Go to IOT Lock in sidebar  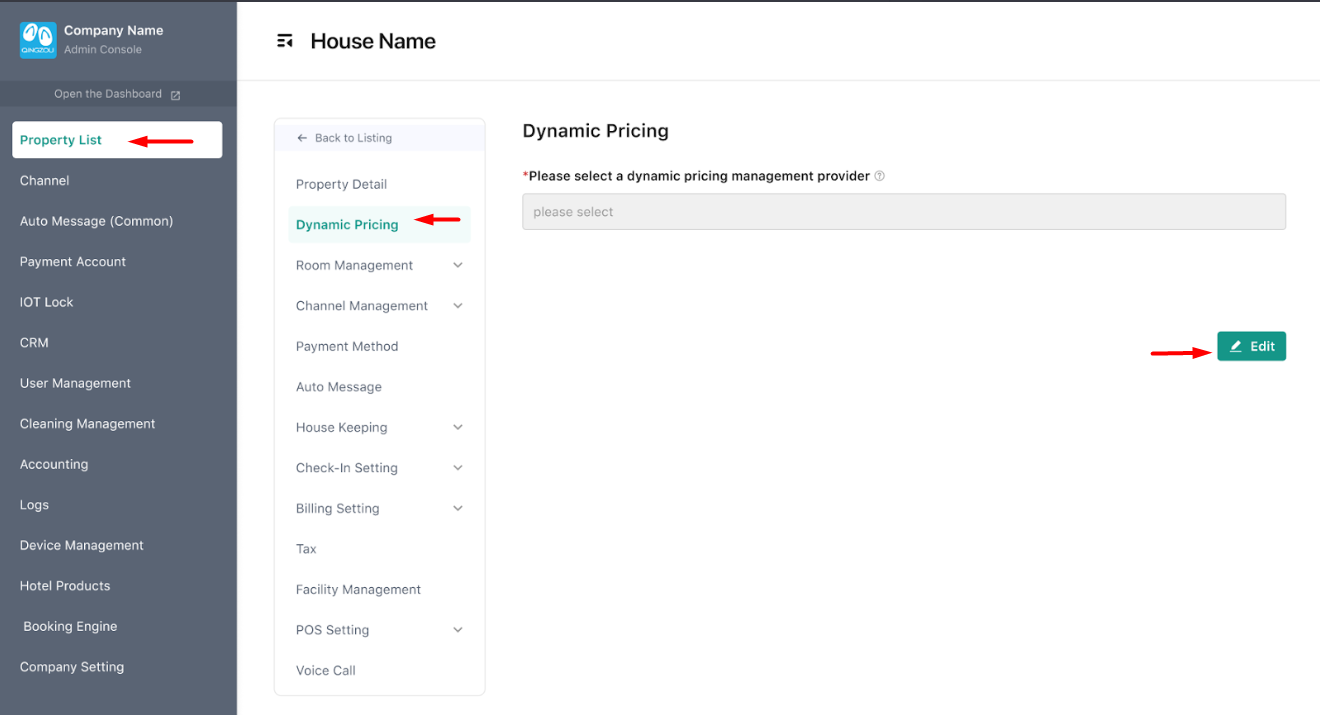tap(47, 302)
